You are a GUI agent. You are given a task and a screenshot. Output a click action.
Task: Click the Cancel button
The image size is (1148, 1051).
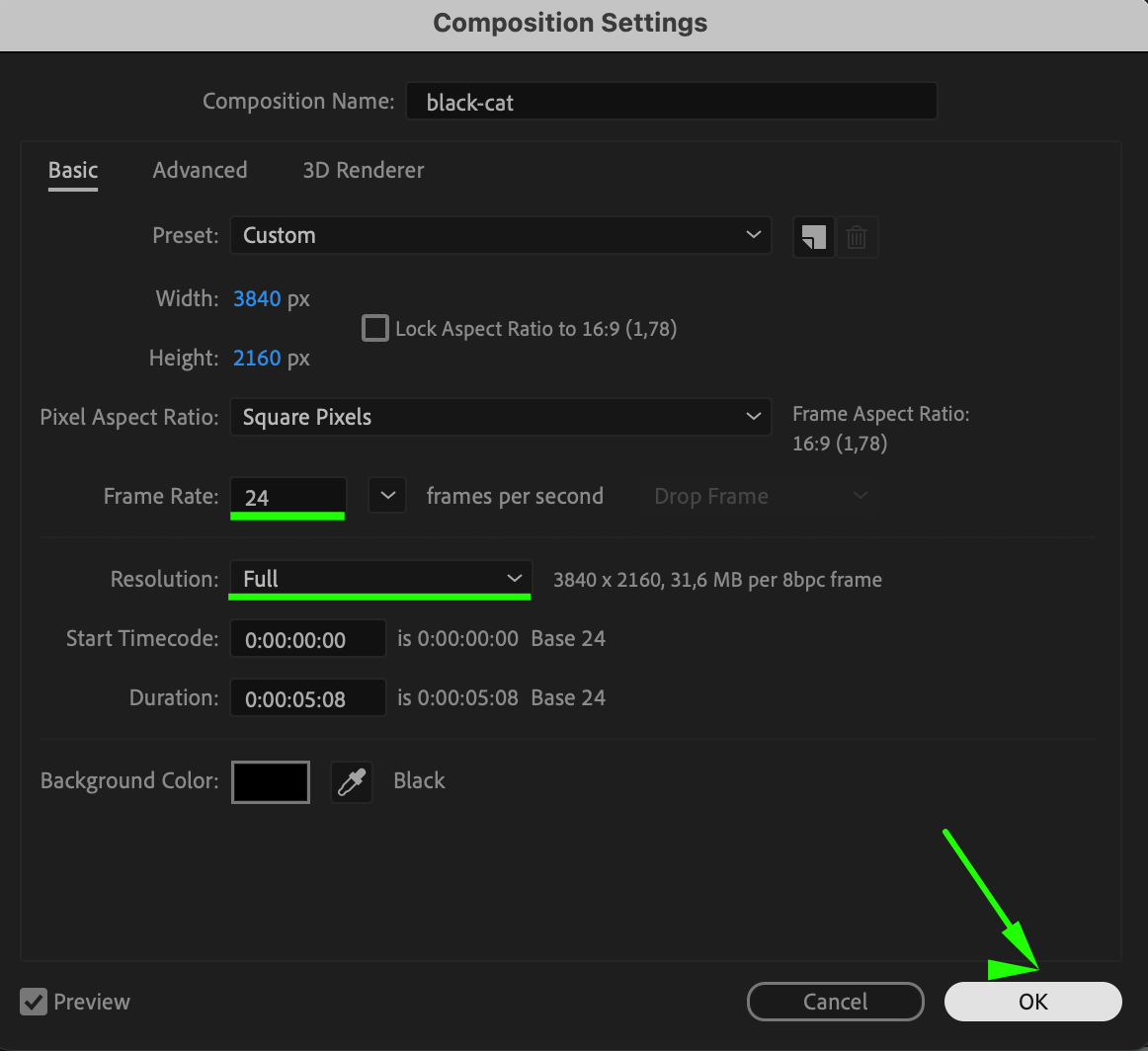[x=835, y=1002]
